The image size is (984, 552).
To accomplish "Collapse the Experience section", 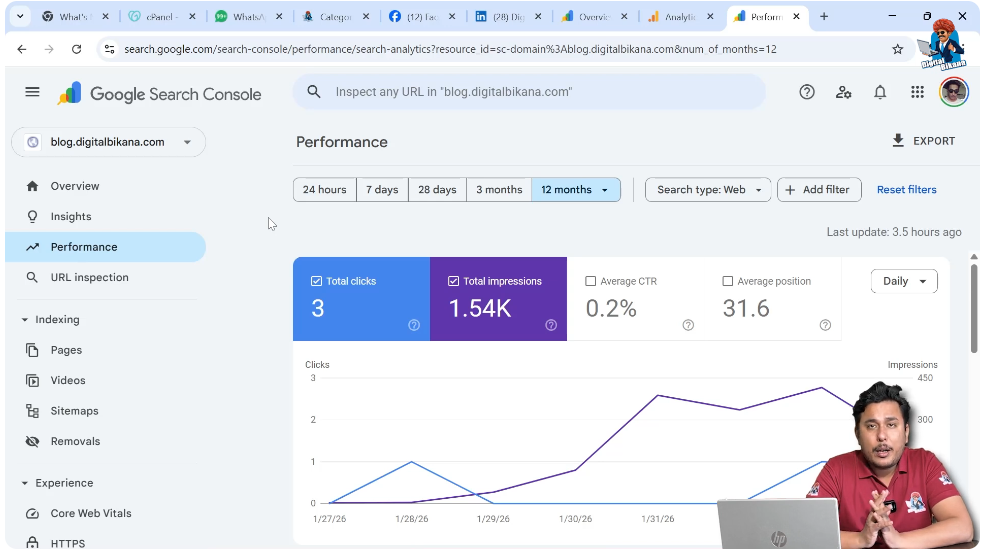I will tap(24, 483).
